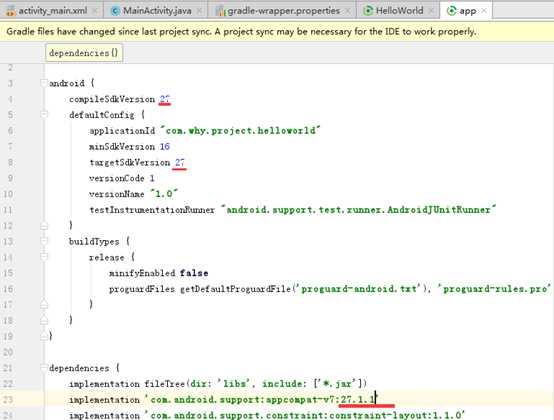
Task: Click the app gradle file icon
Action: click(x=451, y=11)
